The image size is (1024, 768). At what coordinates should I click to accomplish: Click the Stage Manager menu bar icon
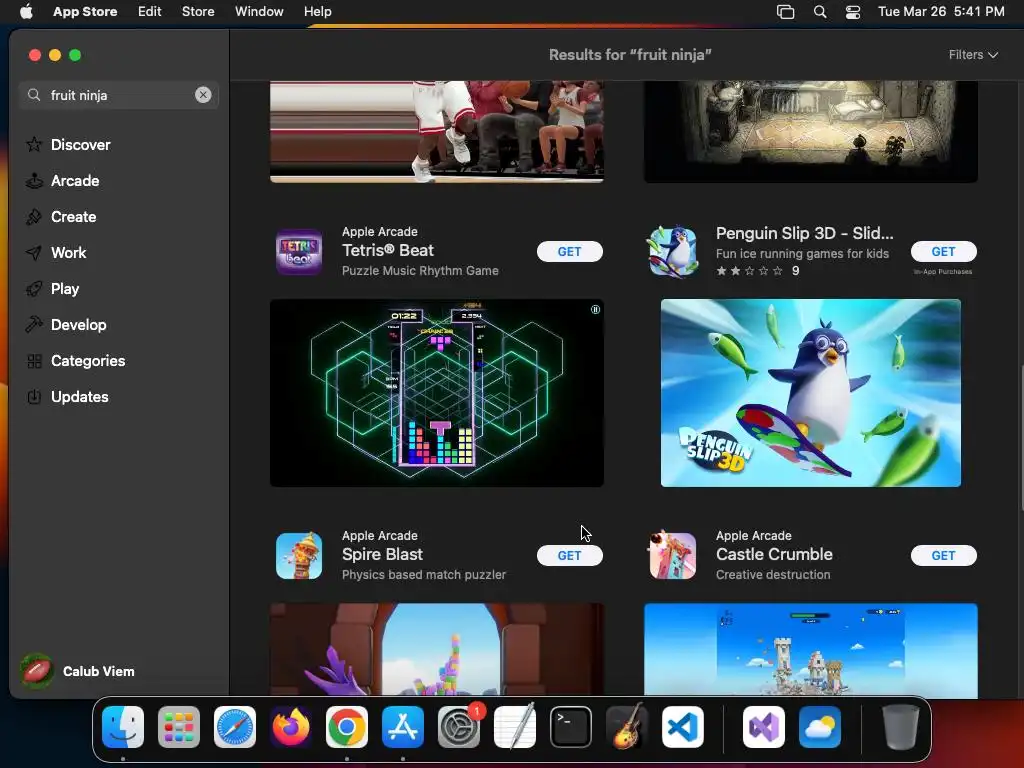(786, 11)
